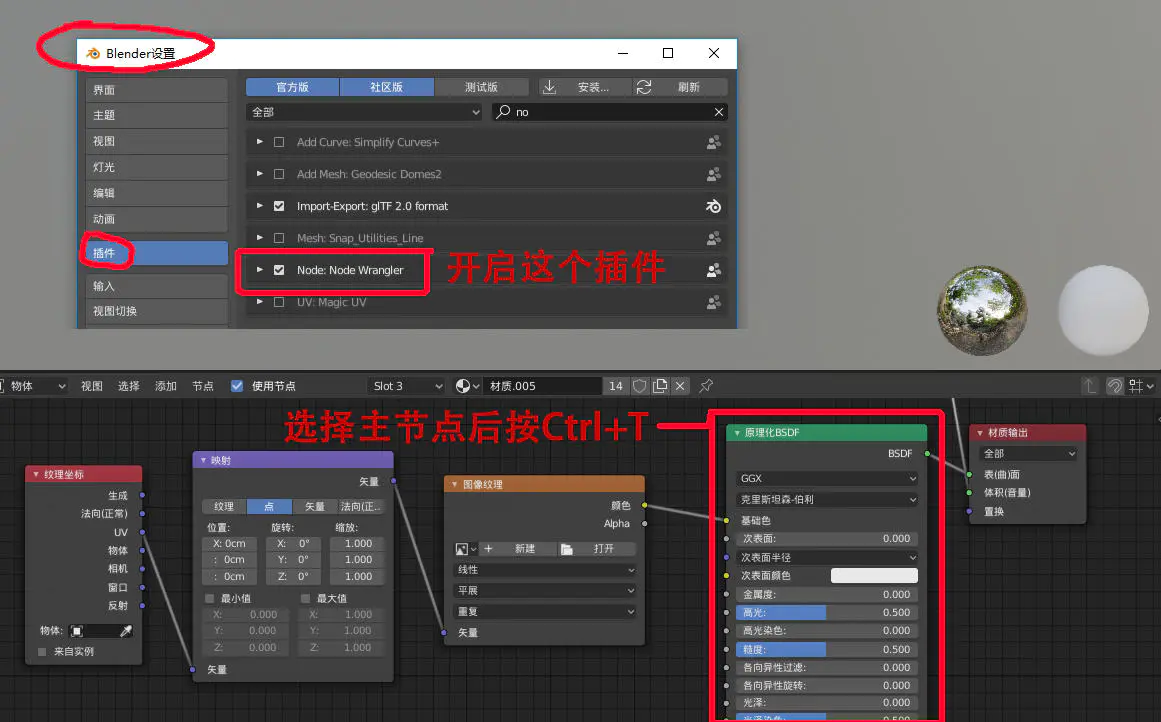Expand glTF 2.0 format details triangle
Viewport: 1161px width, 722px height.
(x=259, y=205)
